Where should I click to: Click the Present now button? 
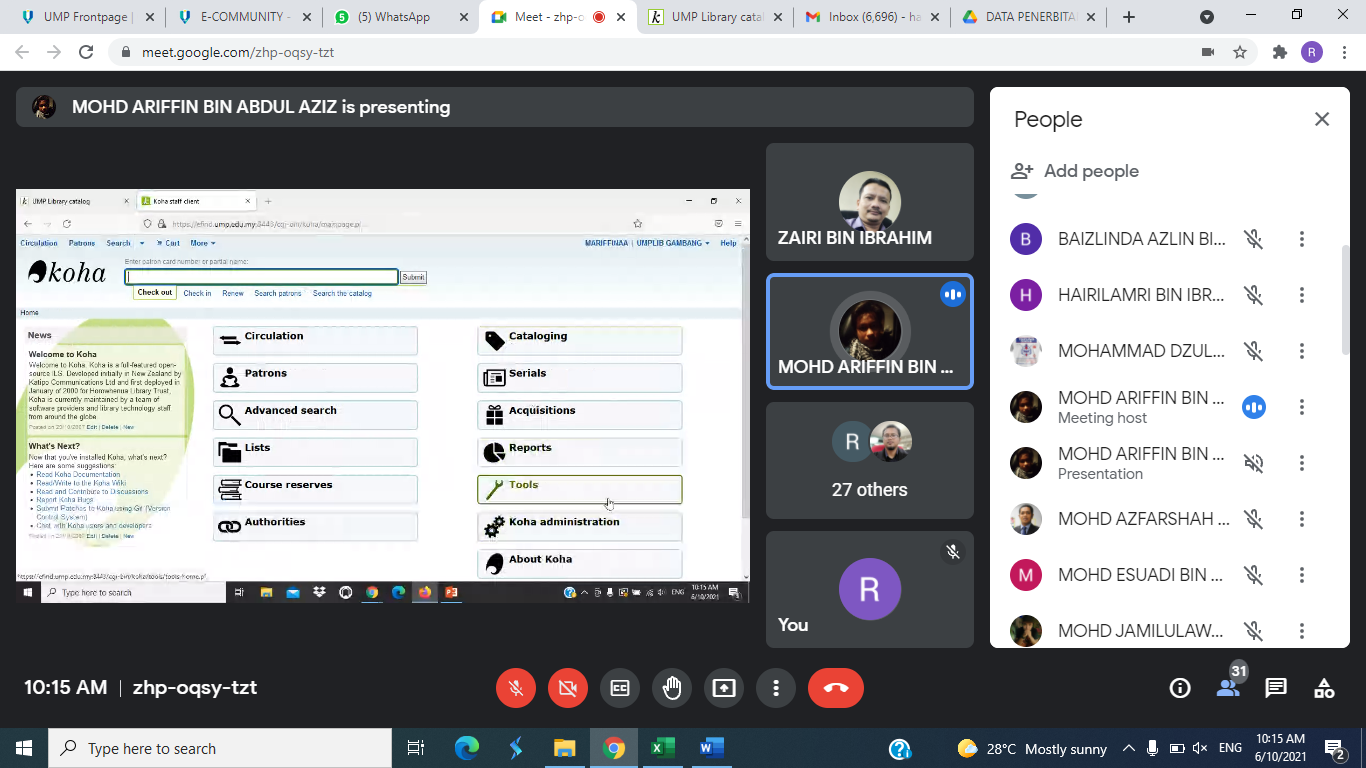point(724,688)
